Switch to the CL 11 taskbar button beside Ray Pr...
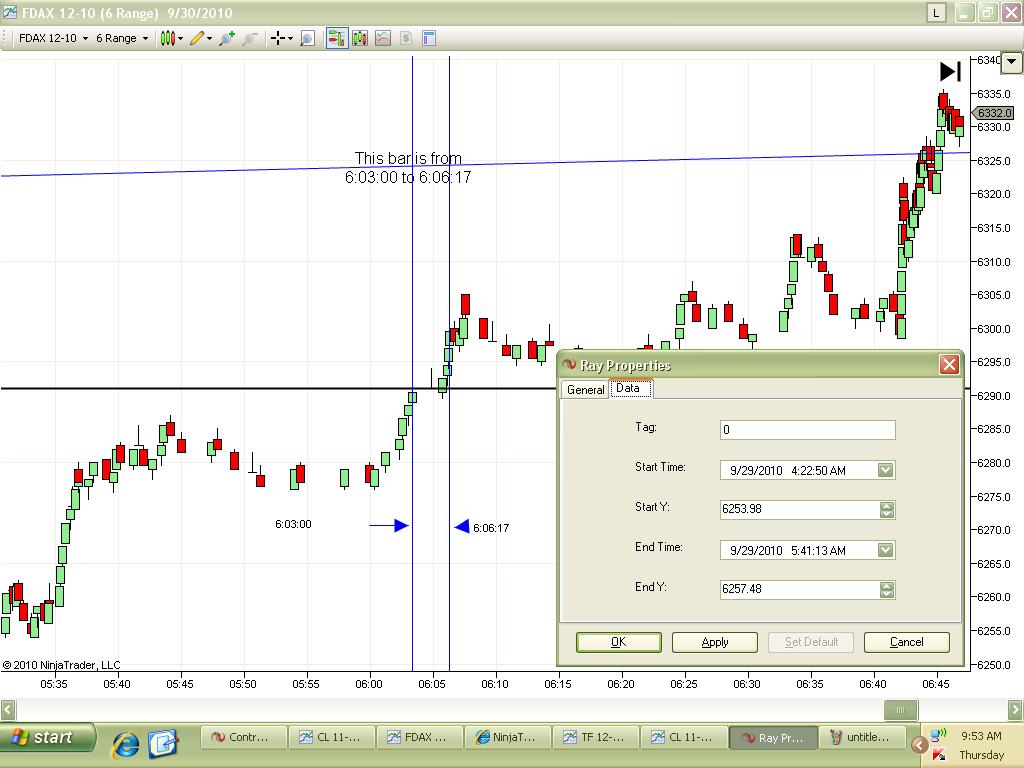 [684, 737]
